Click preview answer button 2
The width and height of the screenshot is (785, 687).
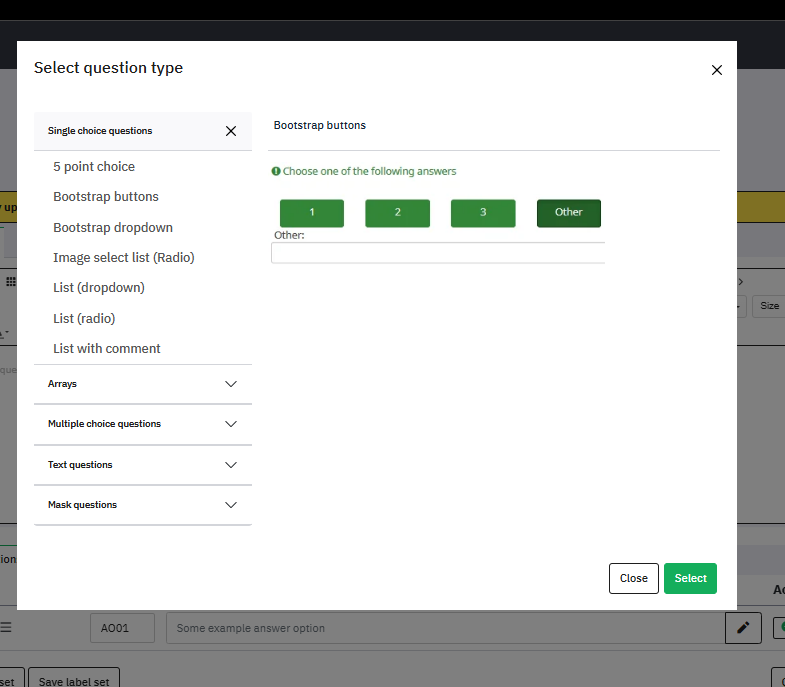[397, 213]
